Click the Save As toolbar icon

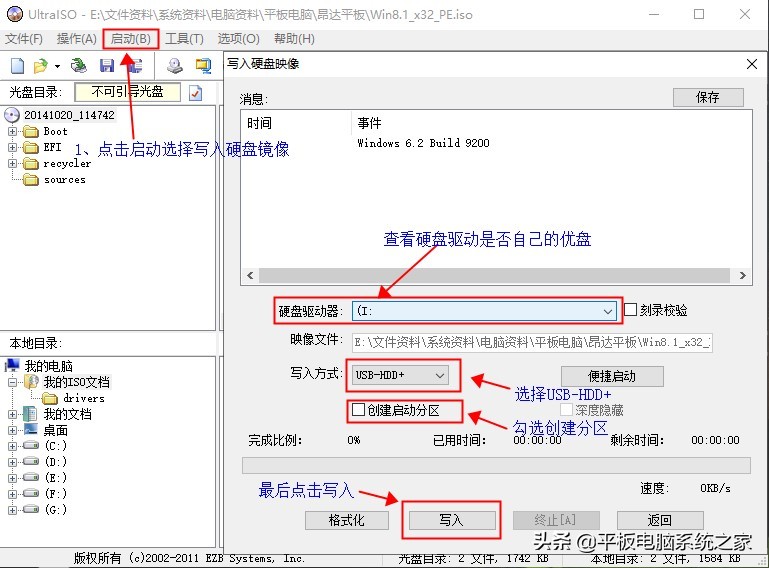click(x=136, y=66)
